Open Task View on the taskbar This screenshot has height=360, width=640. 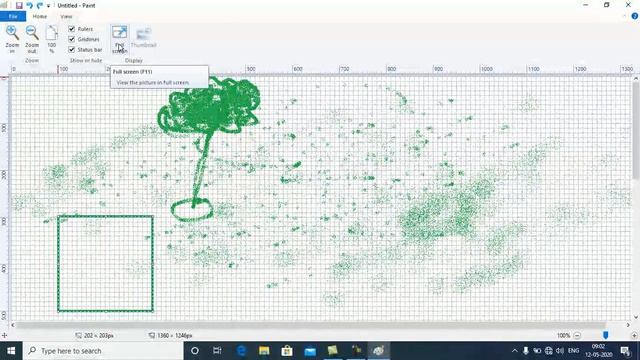click(217, 351)
